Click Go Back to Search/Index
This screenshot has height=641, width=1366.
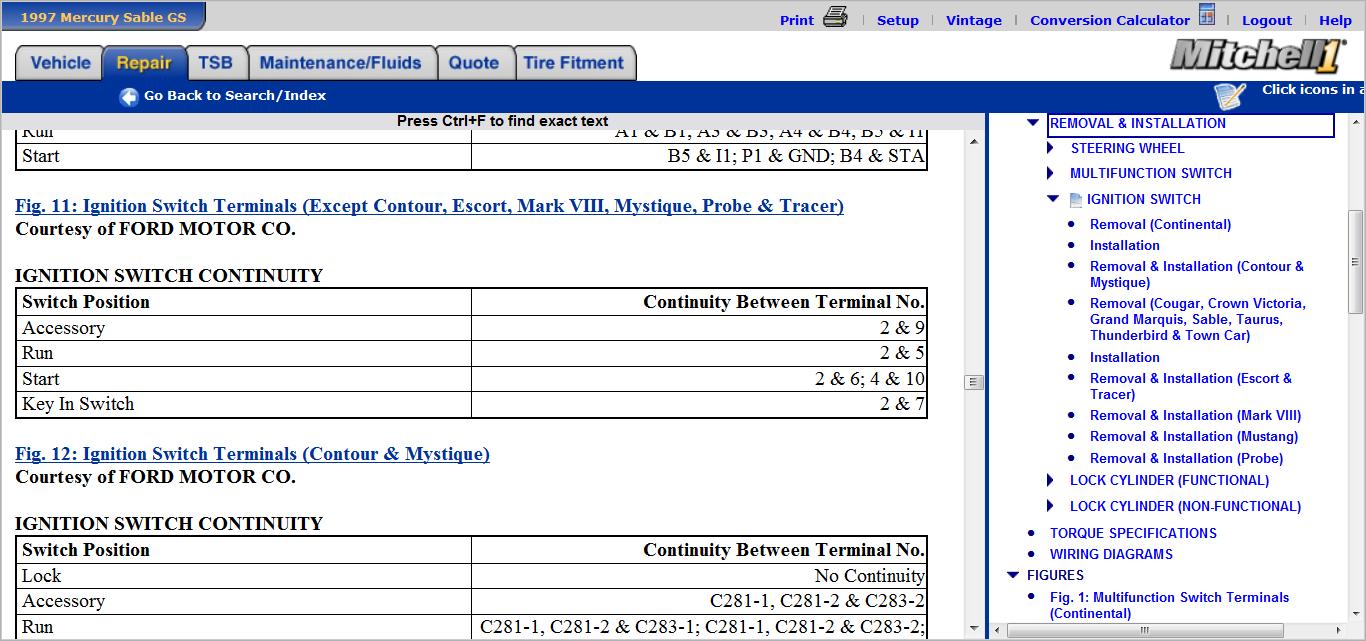click(x=235, y=96)
